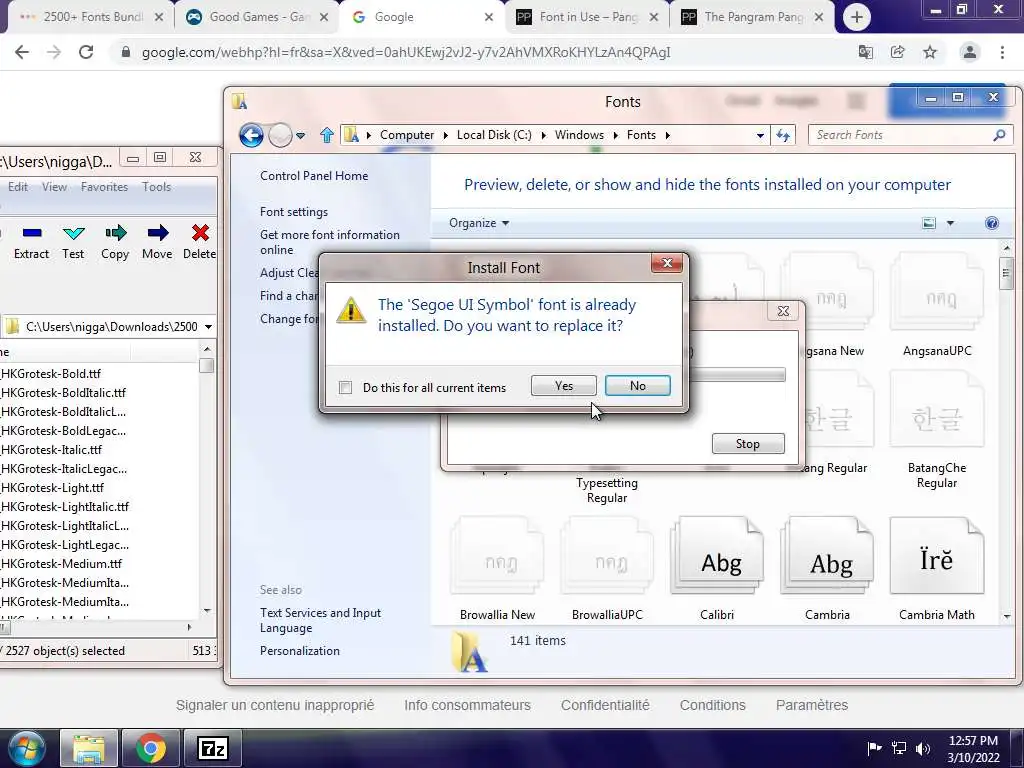The image size is (1024, 768).
Task: Open the Organize dropdown menu
Action: coord(479,223)
